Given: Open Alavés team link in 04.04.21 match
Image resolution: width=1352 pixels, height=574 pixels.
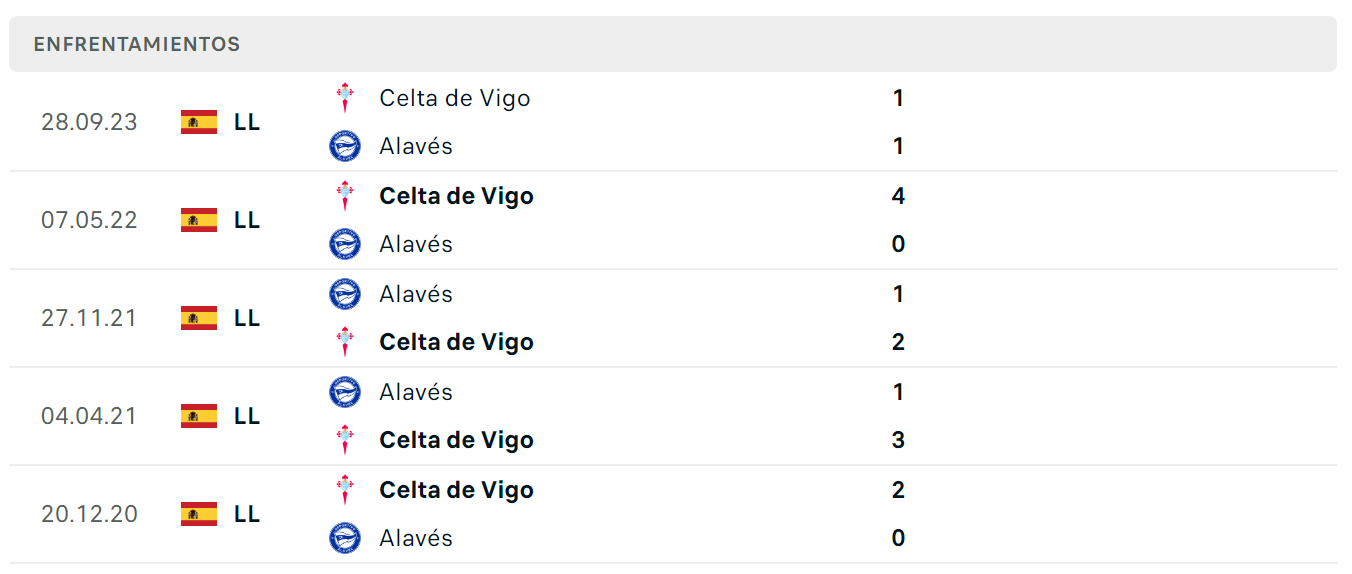Looking at the screenshot, I should point(416,392).
